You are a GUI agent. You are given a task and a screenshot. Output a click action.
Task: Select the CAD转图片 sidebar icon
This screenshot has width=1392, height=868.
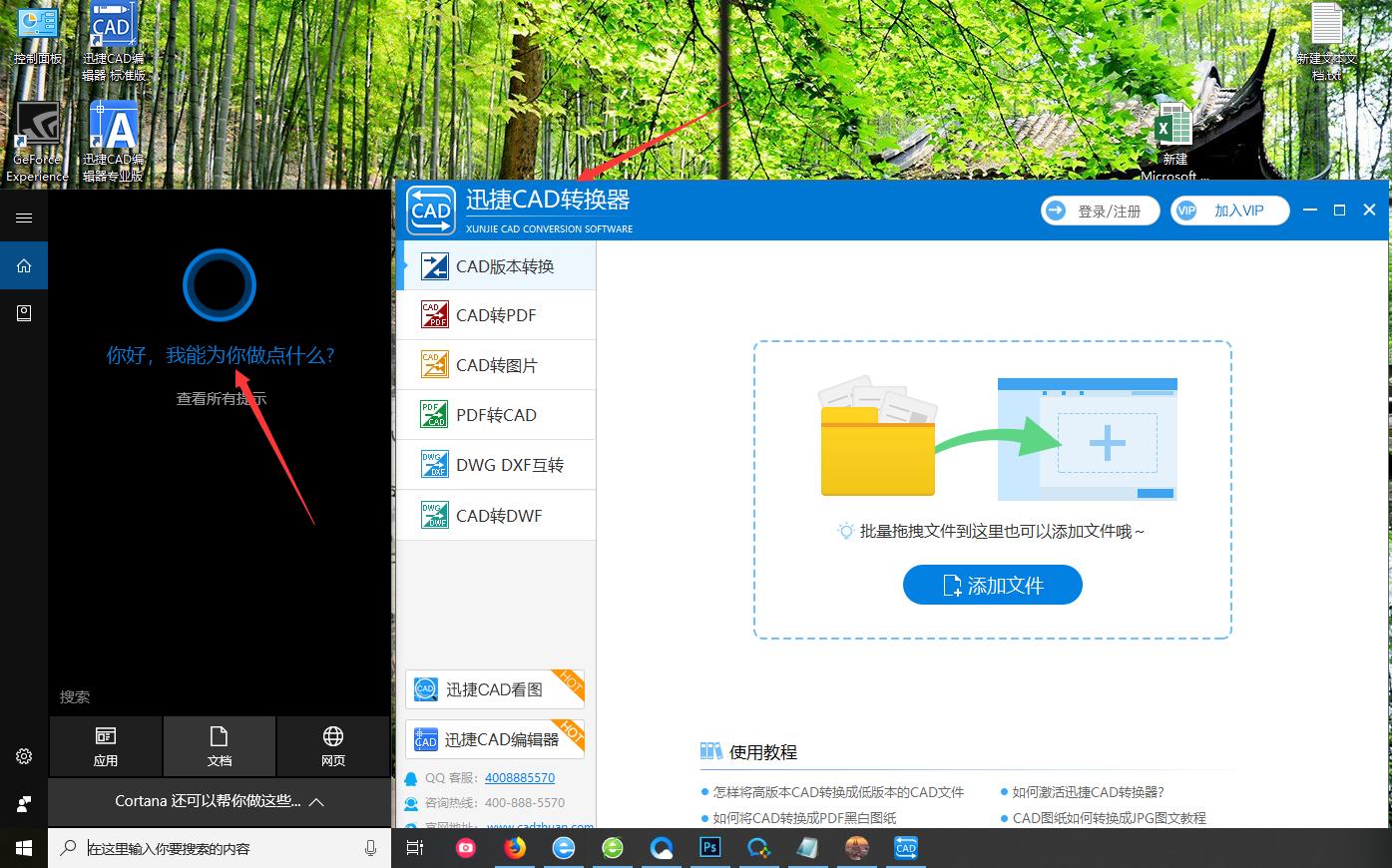click(x=434, y=364)
